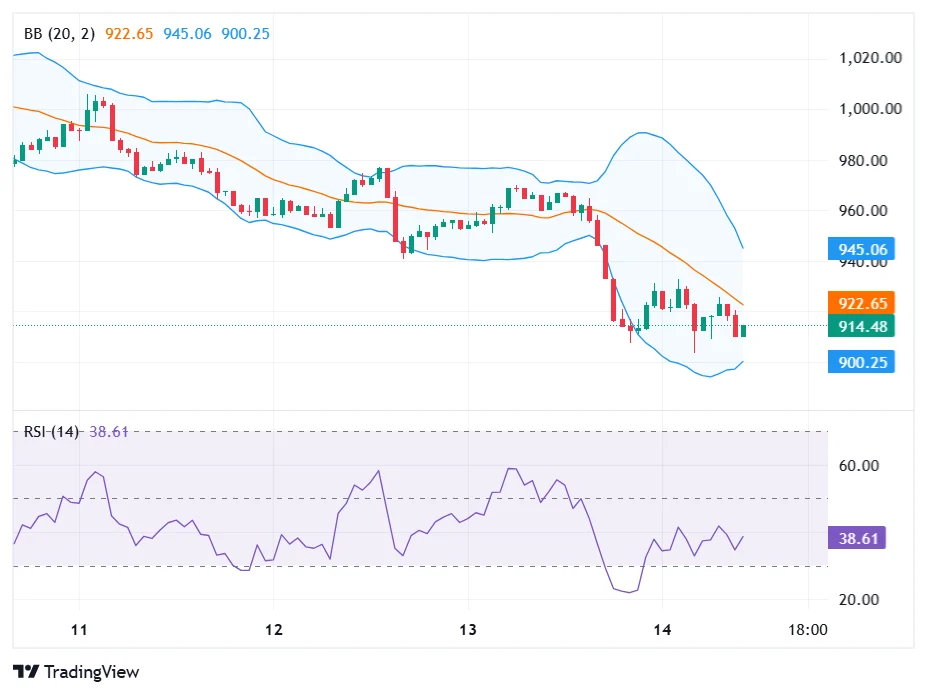Click the 20.00 RSI scale label
Screen dimensions: 927x695
point(857,599)
